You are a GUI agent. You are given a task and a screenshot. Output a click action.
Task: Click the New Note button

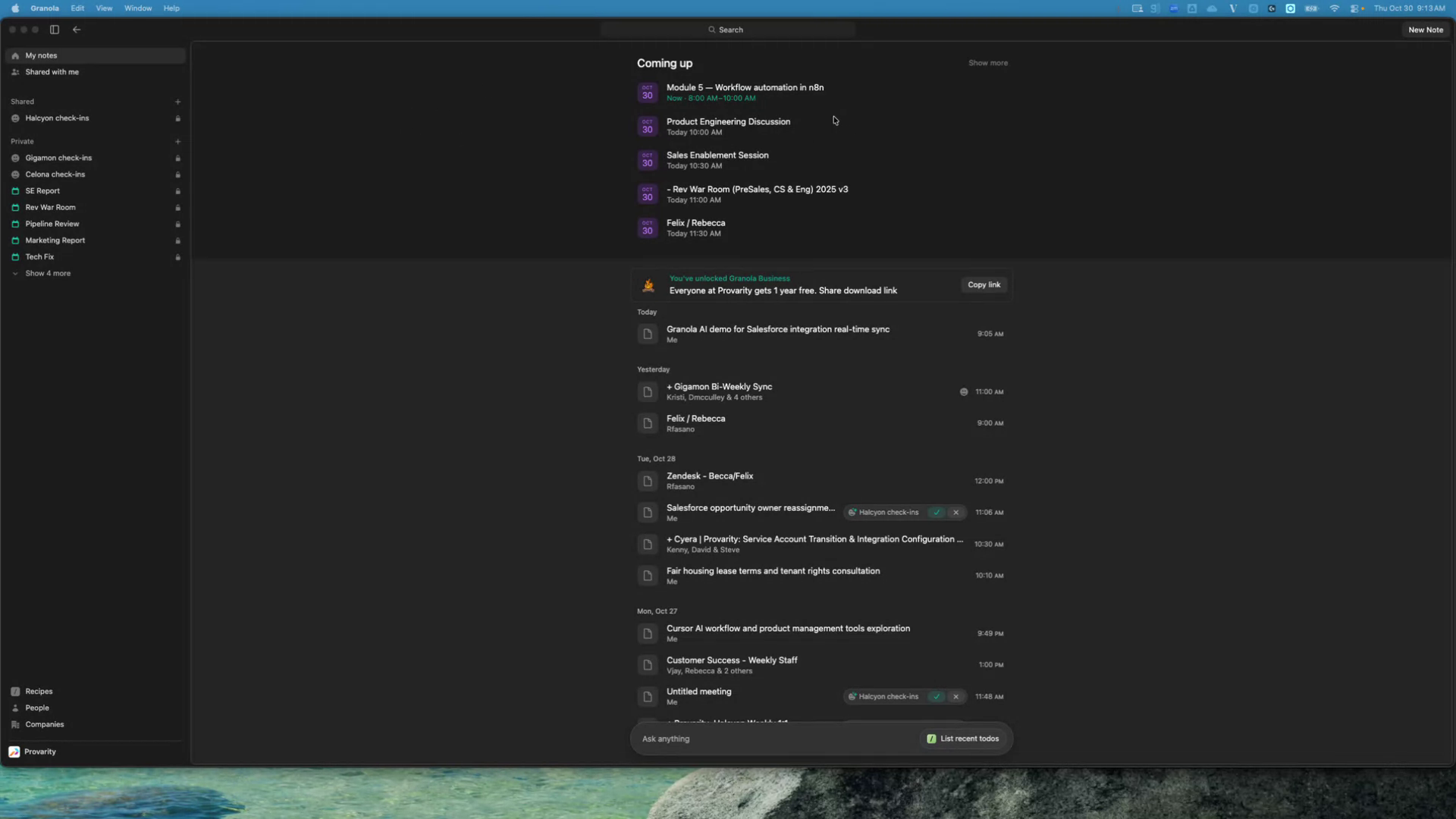pyautogui.click(x=1425, y=30)
